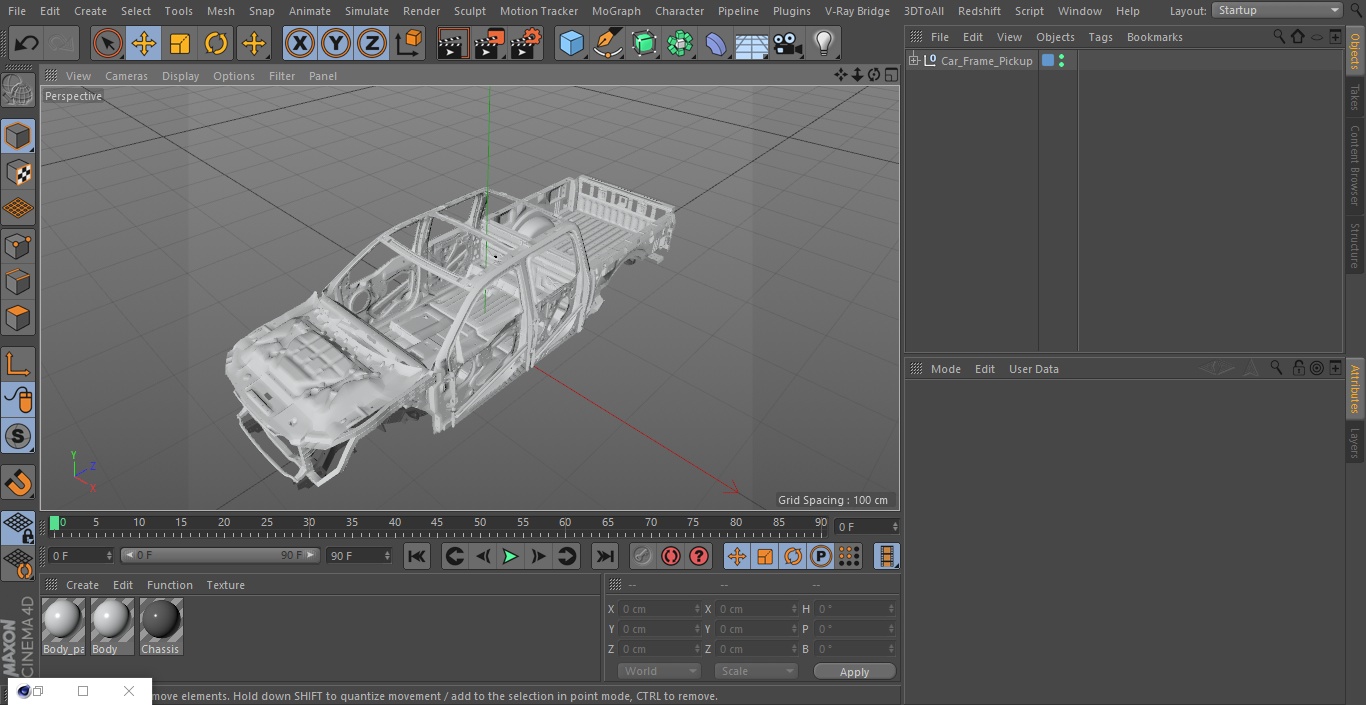
Task: Open the Simulate menu
Action: point(366,11)
